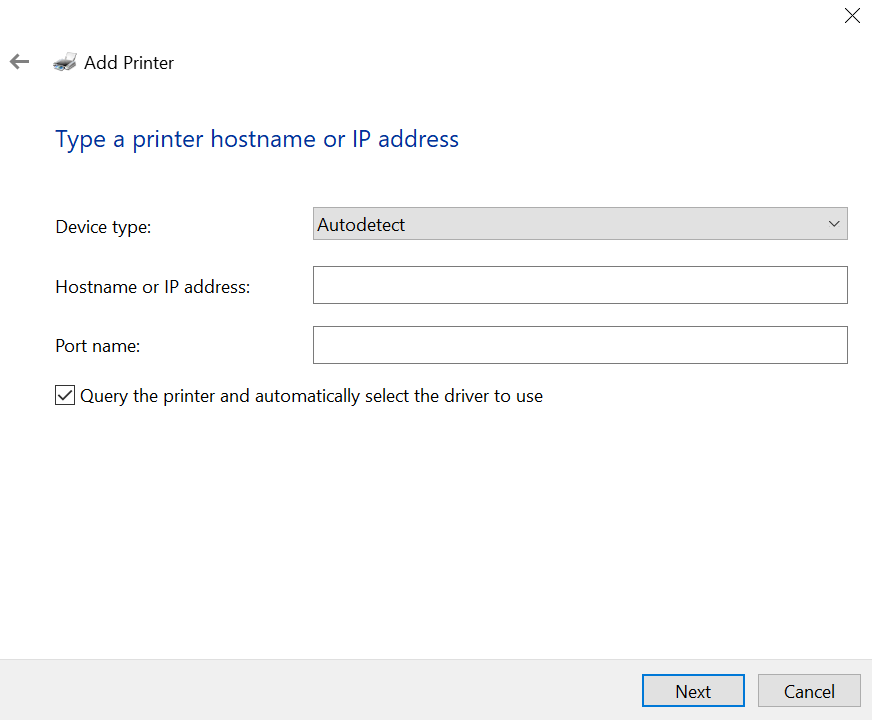Image resolution: width=872 pixels, height=720 pixels.
Task: Focus the Hostname or IP address field
Action: click(580, 285)
